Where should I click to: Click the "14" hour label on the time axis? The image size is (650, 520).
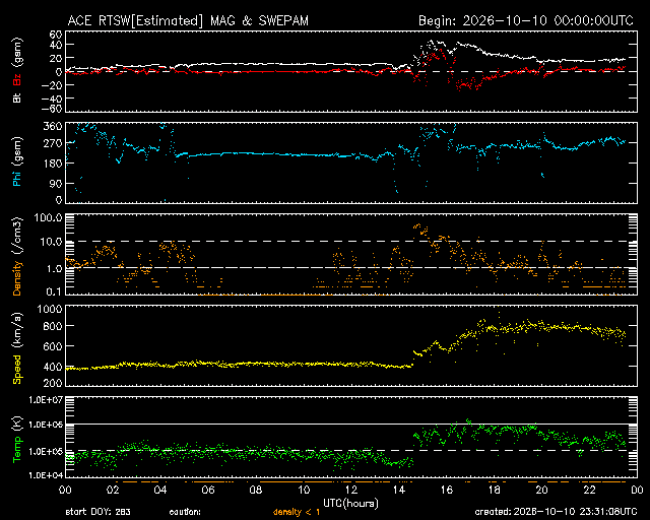pyautogui.click(x=399, y=490)
